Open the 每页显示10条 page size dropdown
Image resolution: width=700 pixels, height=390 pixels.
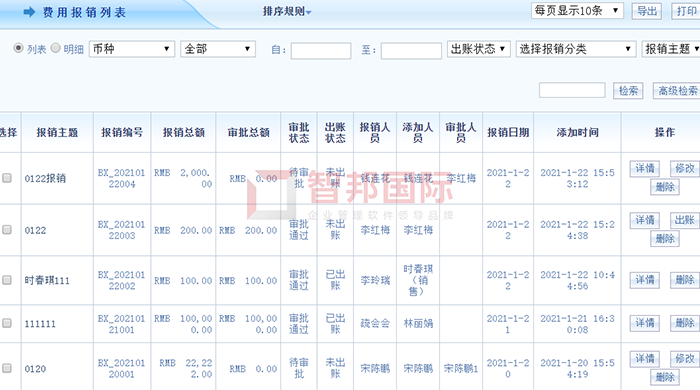[x=577, y=11]
